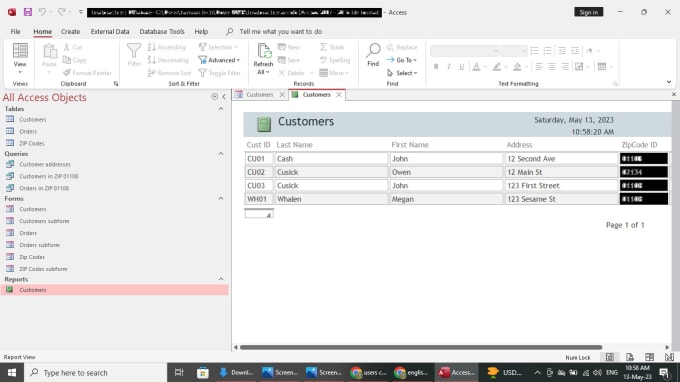
Task: Click the Spelling button
Action: pos(334,60)
